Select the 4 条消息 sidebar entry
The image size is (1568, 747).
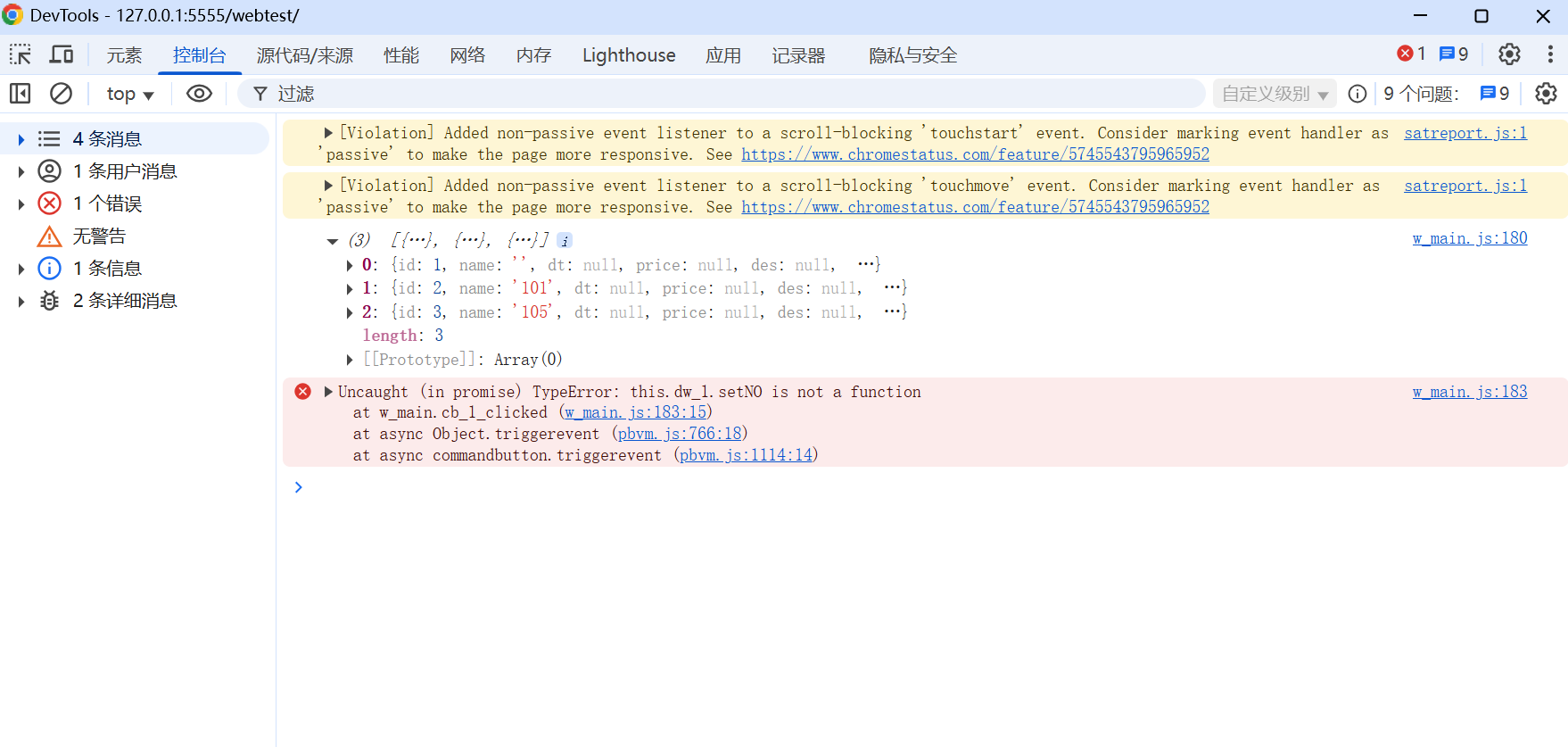(x=107, y=139)
